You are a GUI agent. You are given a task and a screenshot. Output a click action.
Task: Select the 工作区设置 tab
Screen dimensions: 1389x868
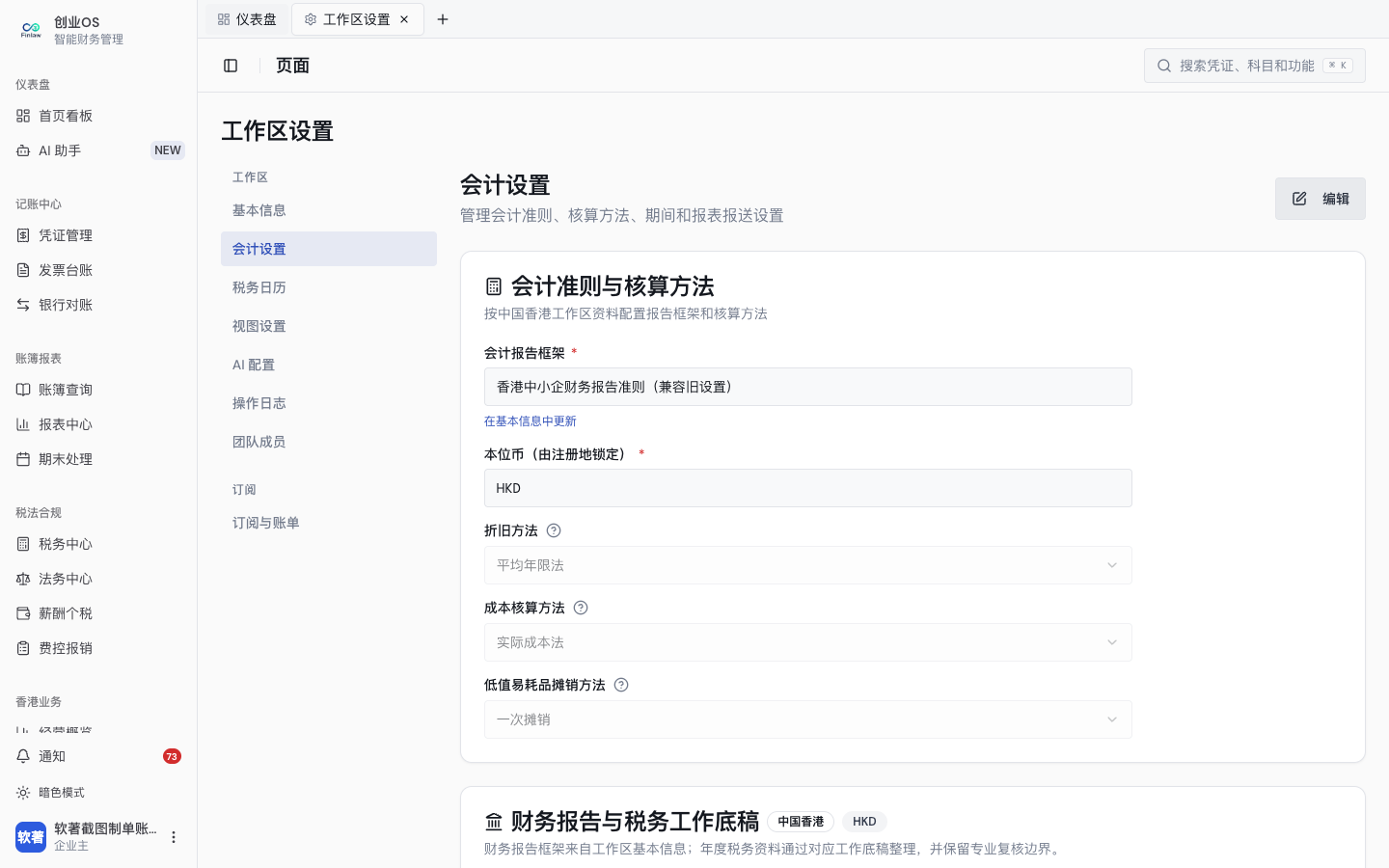pyautogui.click(x=356, y=19)
